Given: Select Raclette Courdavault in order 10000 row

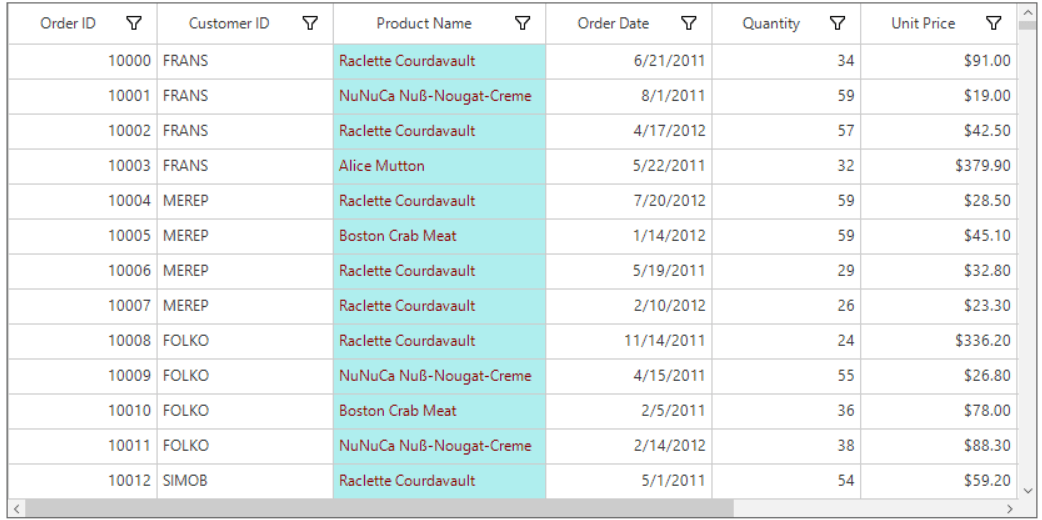Looking at the screenshot, I should click(439, 61).
